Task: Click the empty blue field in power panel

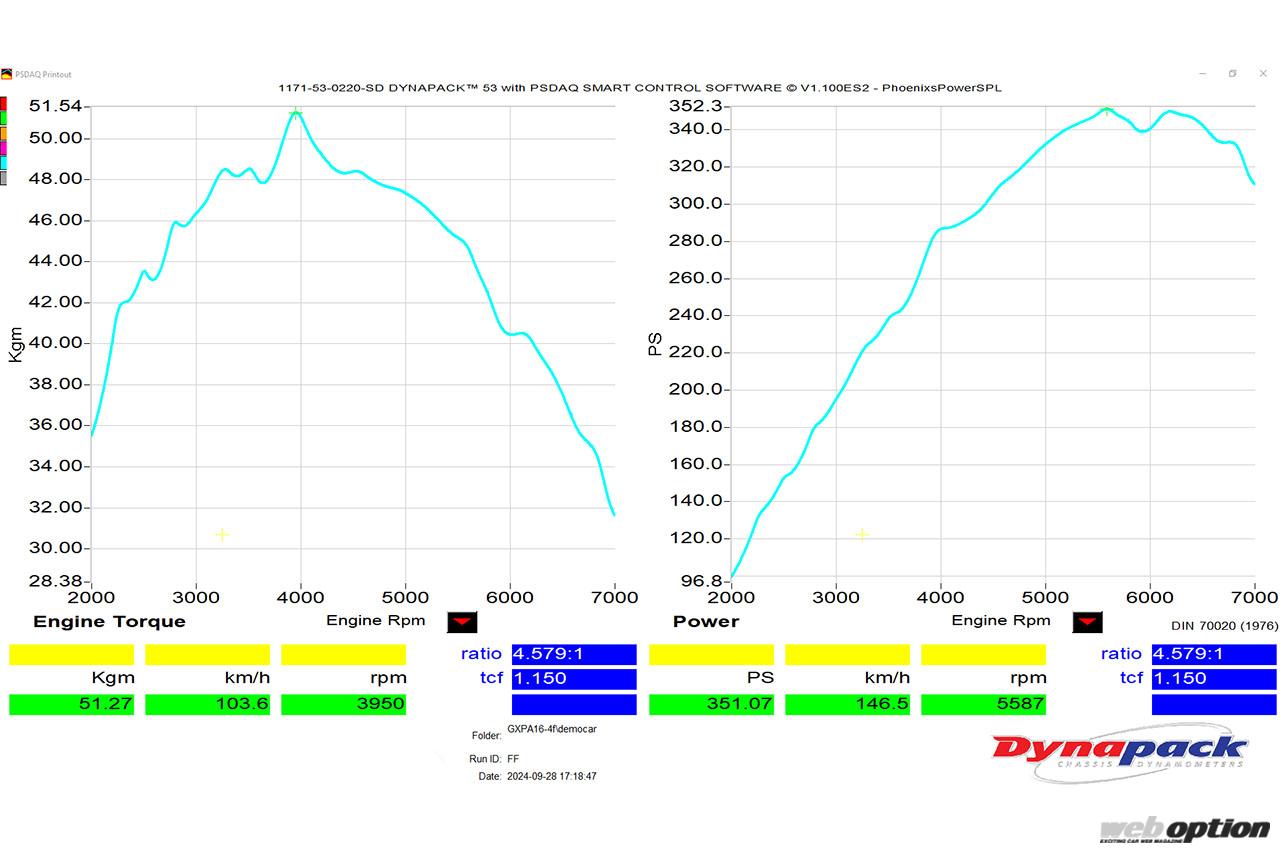Action: [1214, 704]
